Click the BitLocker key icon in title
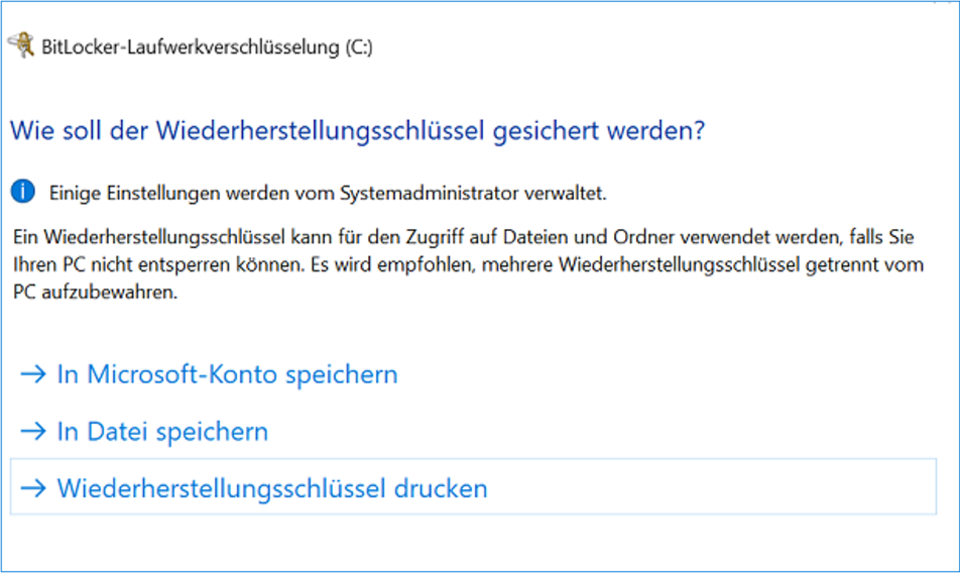 pyautogui.click(x=21, y=45)
